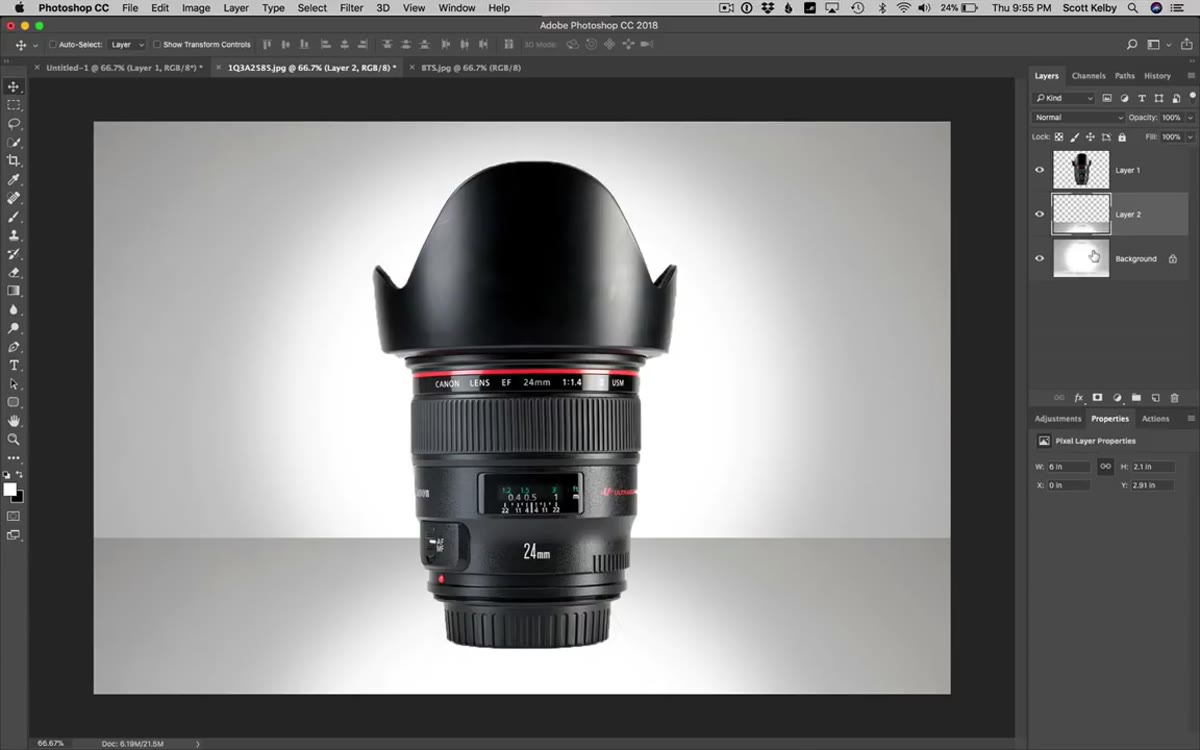The height and width of the screenshot is (750, 1200).
Task: Select the Rectangular Marquee tool
Action: pyautogui.click(x=13, y=105)
